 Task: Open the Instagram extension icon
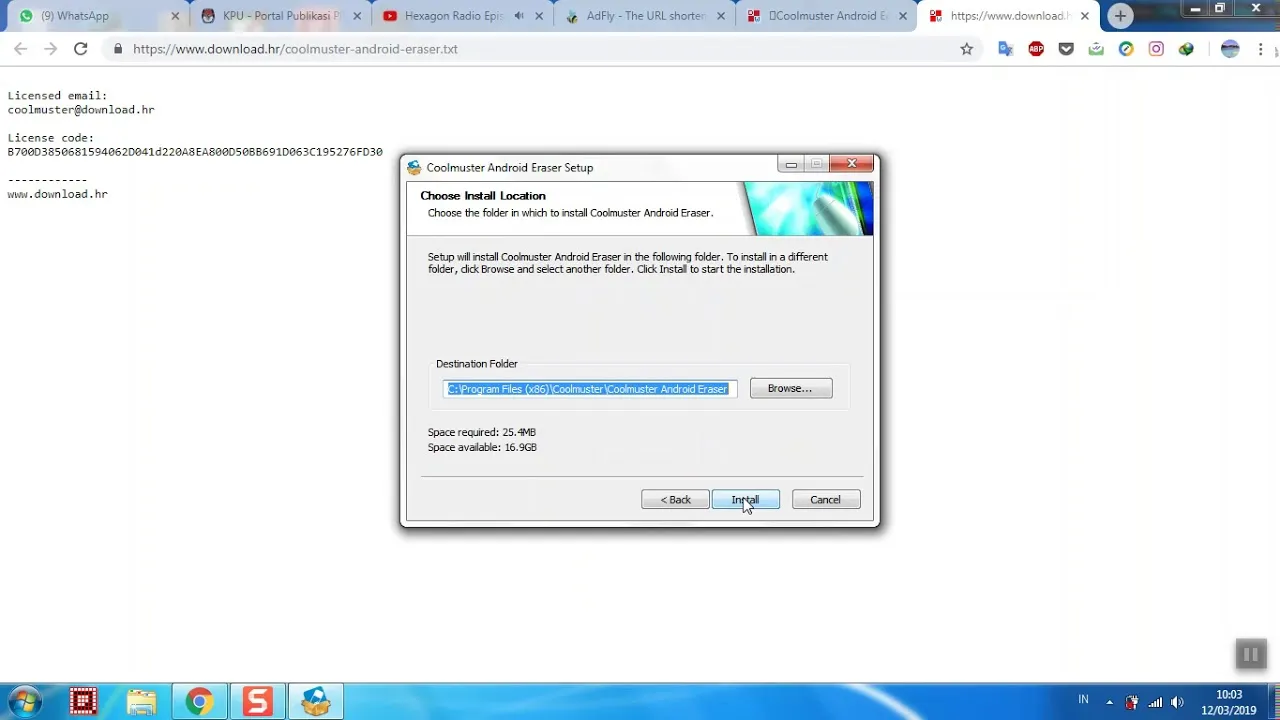pyautogui.click(x=1156, y=49)
